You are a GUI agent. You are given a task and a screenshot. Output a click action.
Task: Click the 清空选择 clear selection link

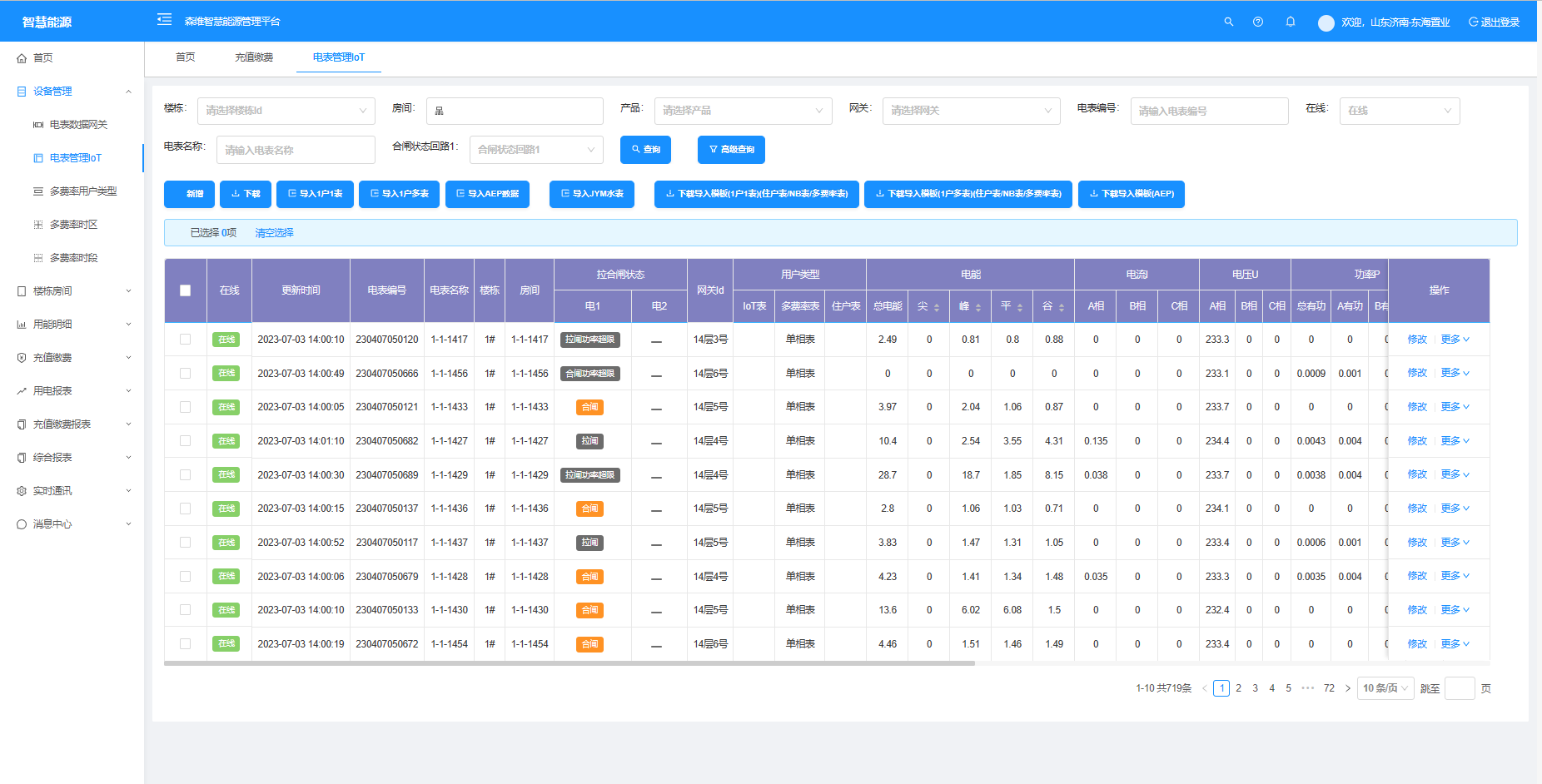tap(274, 233)
